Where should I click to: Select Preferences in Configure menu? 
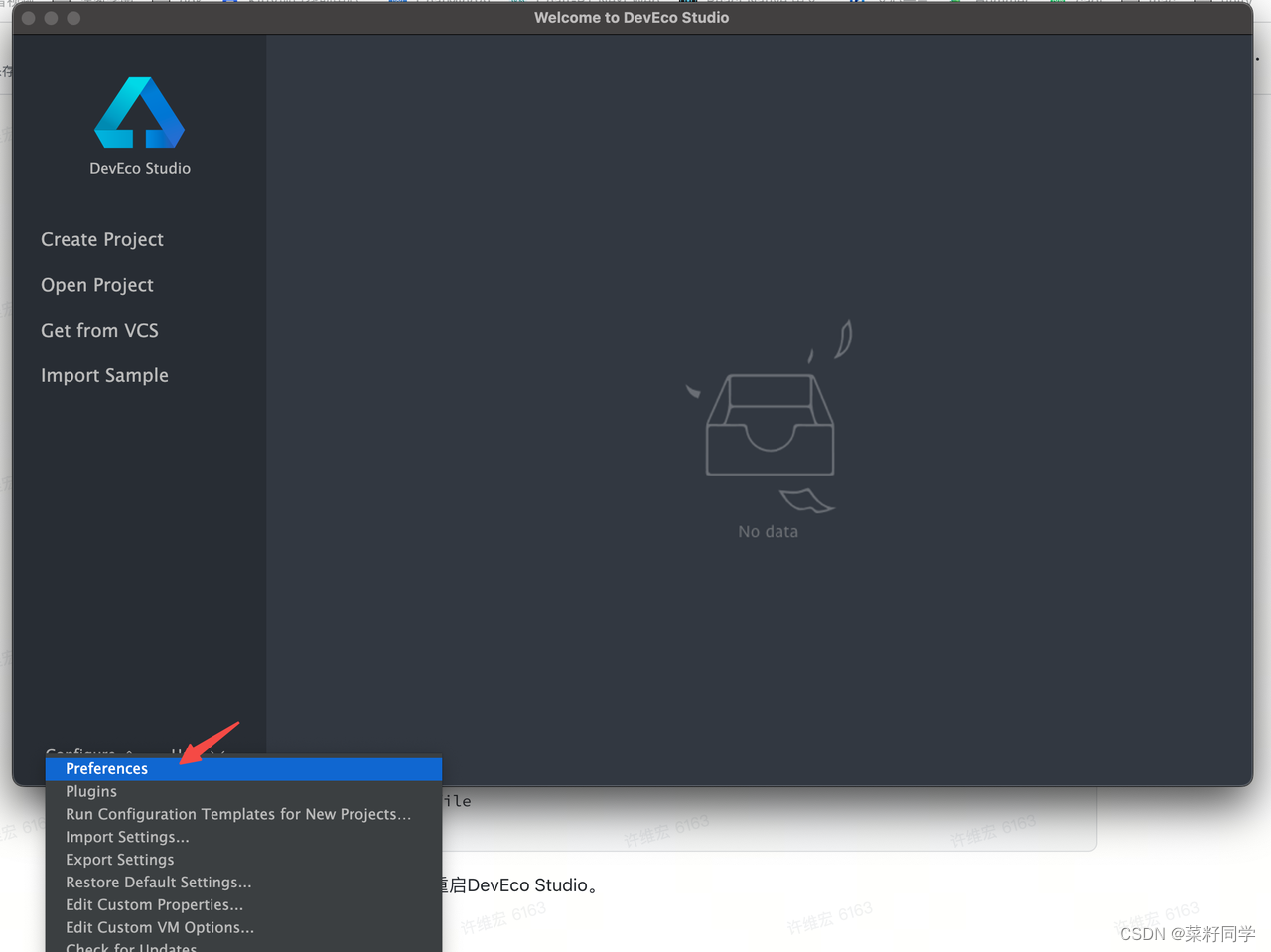243,768
